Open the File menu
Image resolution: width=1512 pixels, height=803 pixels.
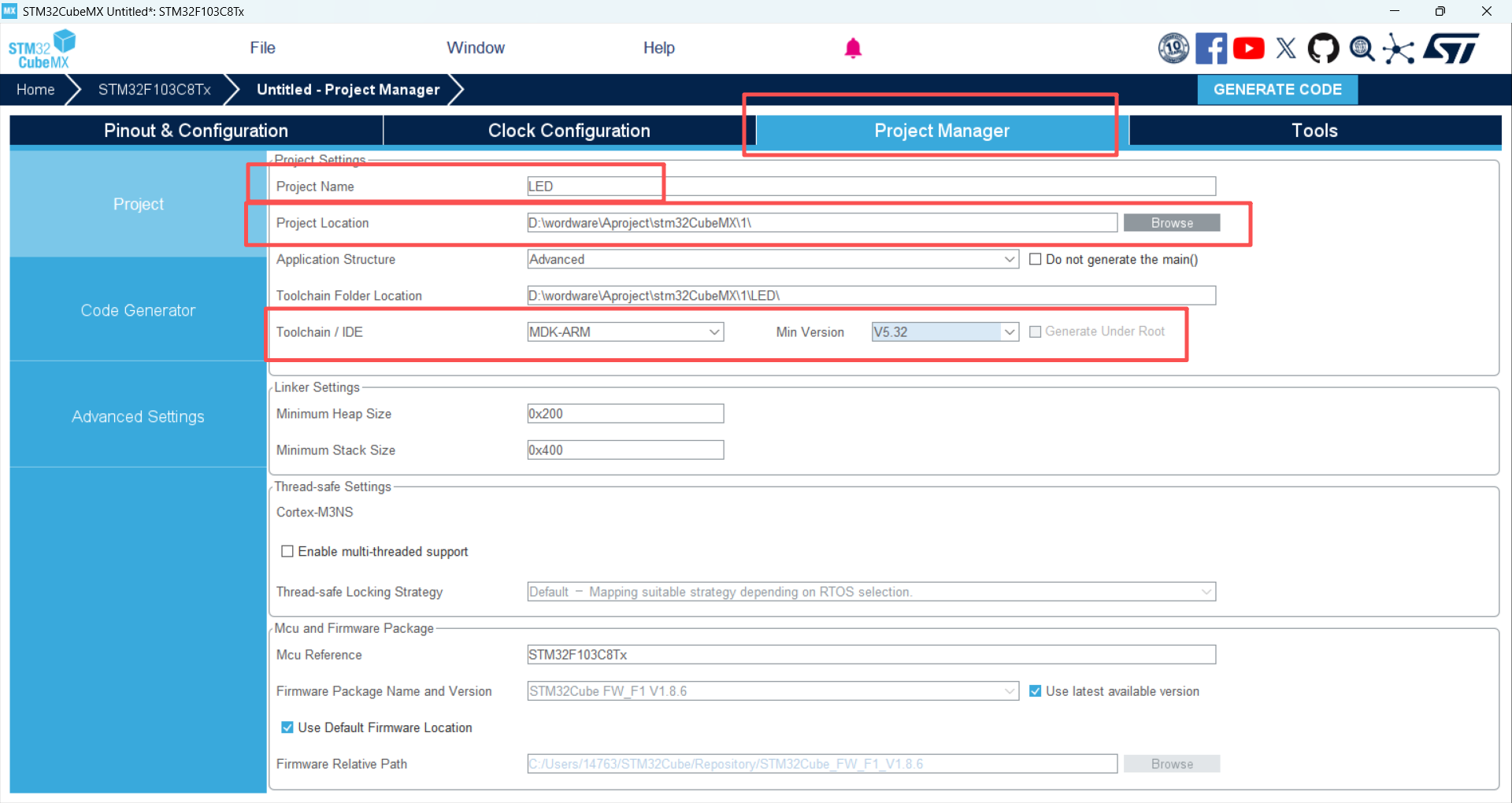pyautogui.click(x=262, y=48)
